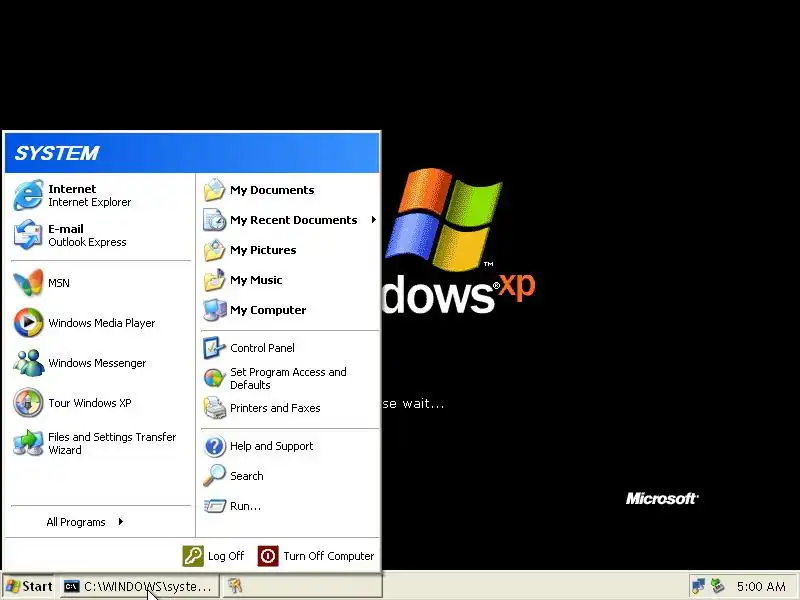The image size is (800, 600).
Task: Click the My Pictures text label
Action: click(x=263, y=250)
